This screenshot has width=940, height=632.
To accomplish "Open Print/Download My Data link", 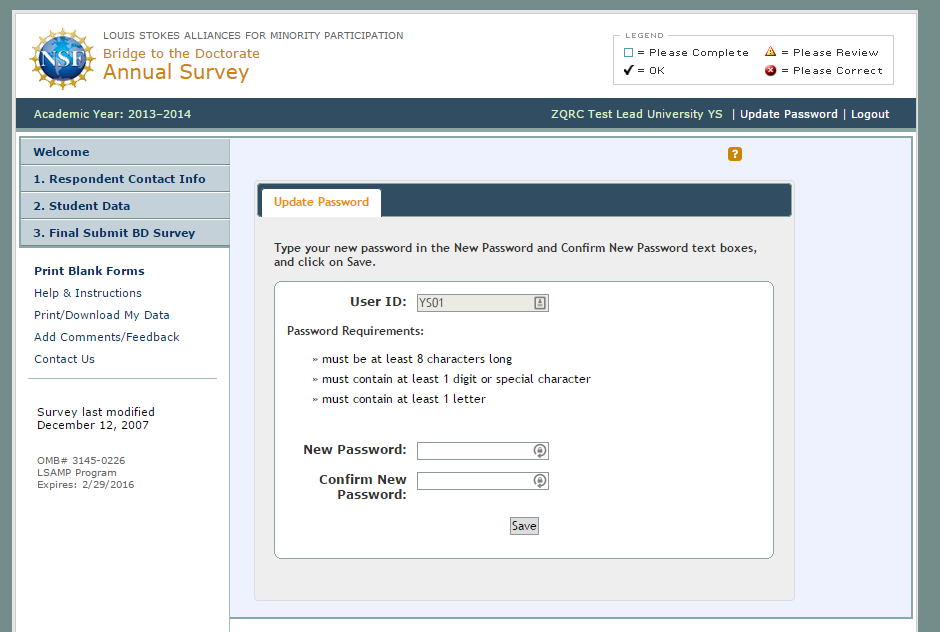I will pyautogui.click(x=102, y=315).
